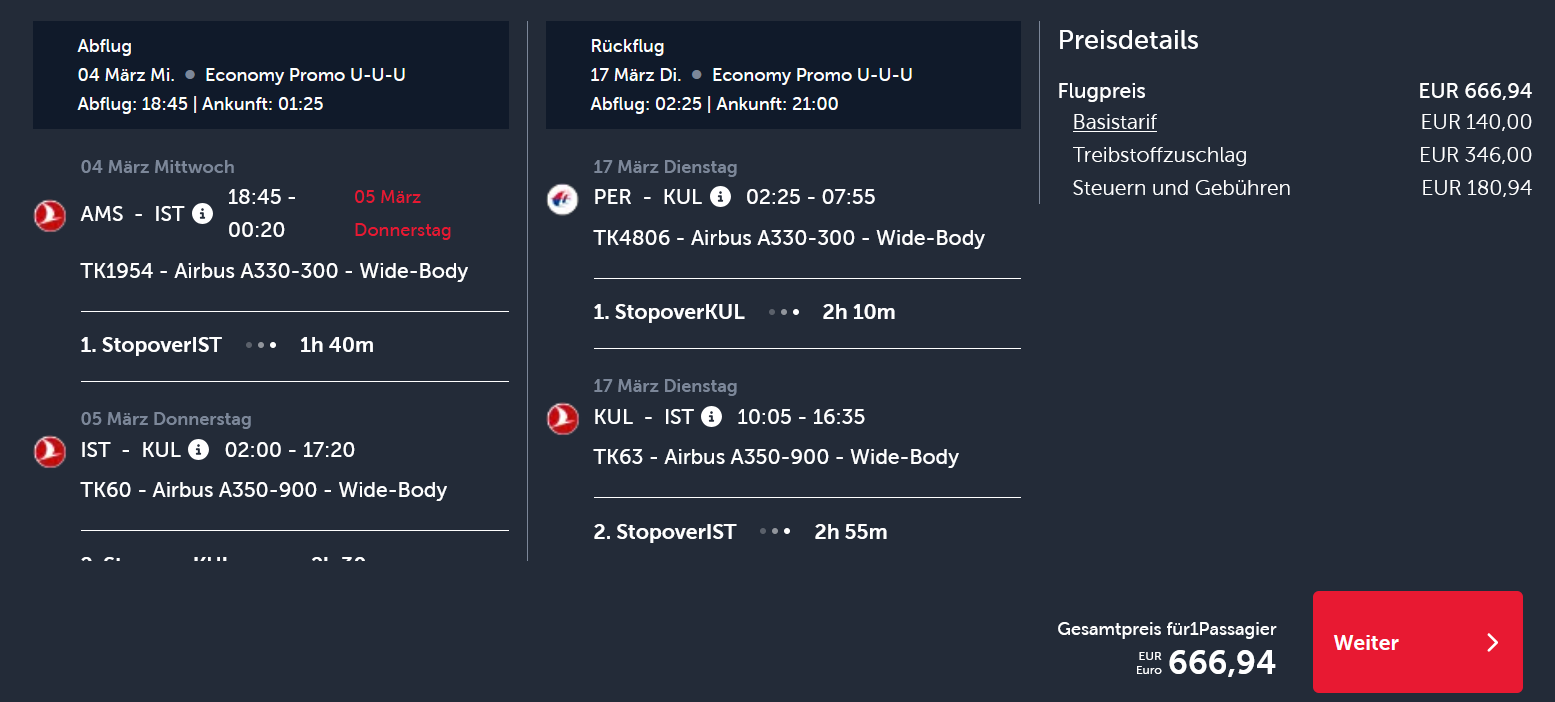Select the Abflug 04 März summary header
The image size is (1555, 702).
[x=271, y=75]
